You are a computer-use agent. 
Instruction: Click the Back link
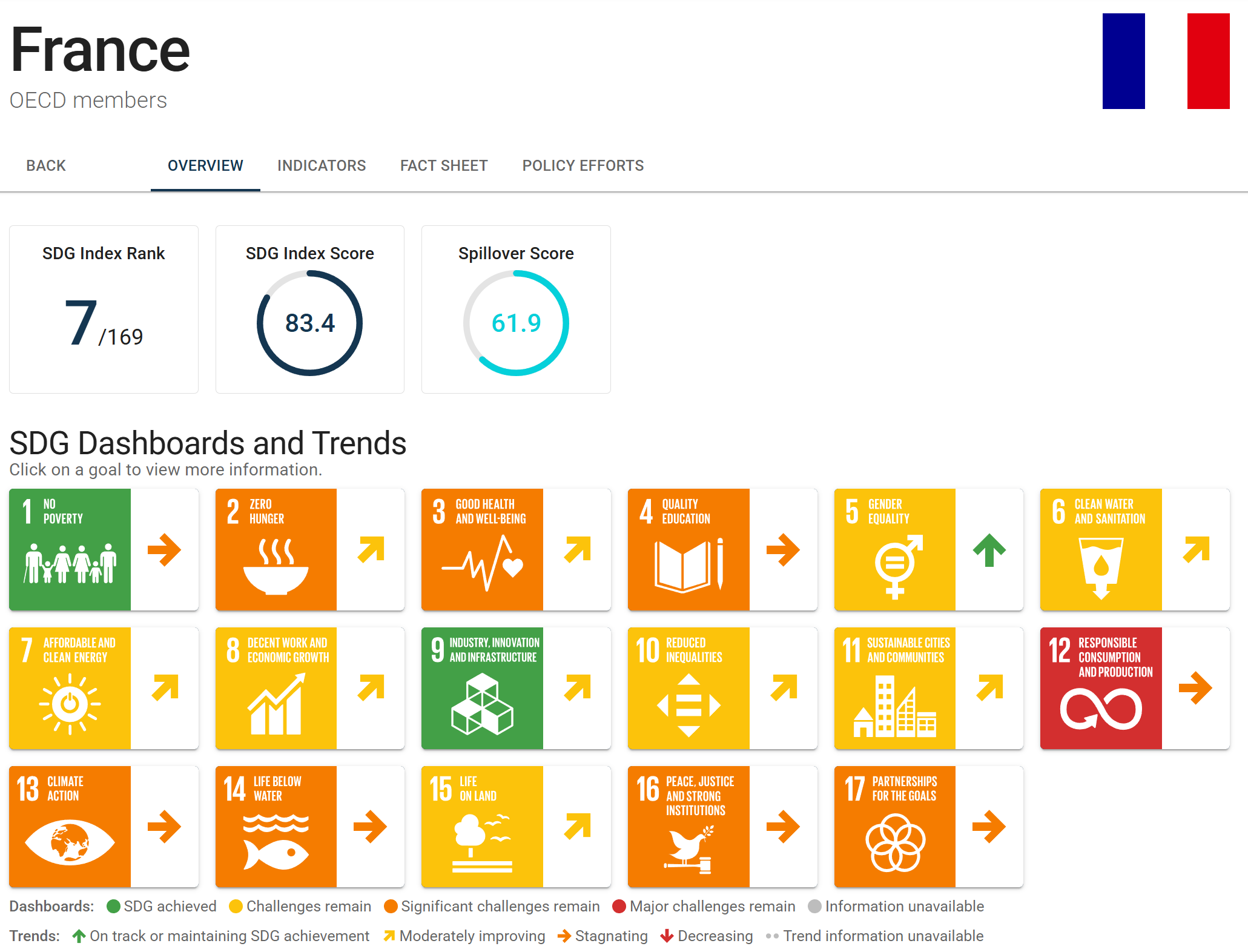coord(46,165)
